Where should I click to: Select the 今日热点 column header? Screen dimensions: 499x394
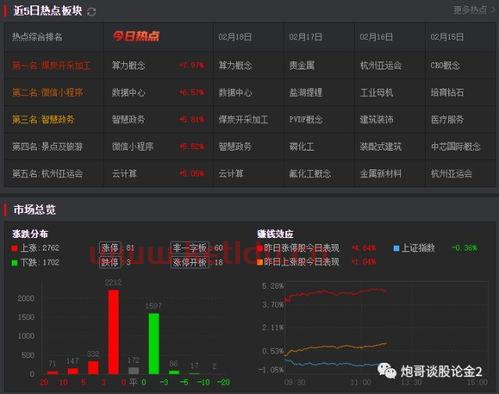(136, 36)
